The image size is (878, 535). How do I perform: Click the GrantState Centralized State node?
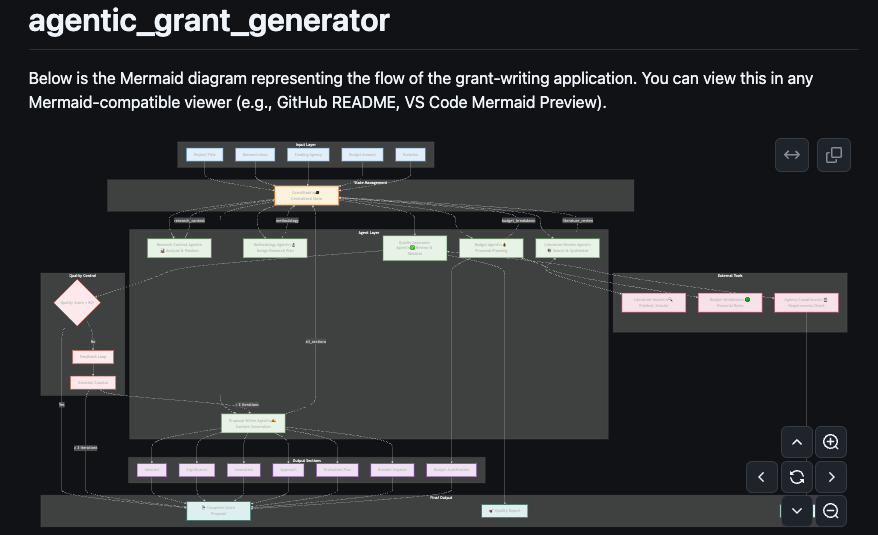[306, 196]
